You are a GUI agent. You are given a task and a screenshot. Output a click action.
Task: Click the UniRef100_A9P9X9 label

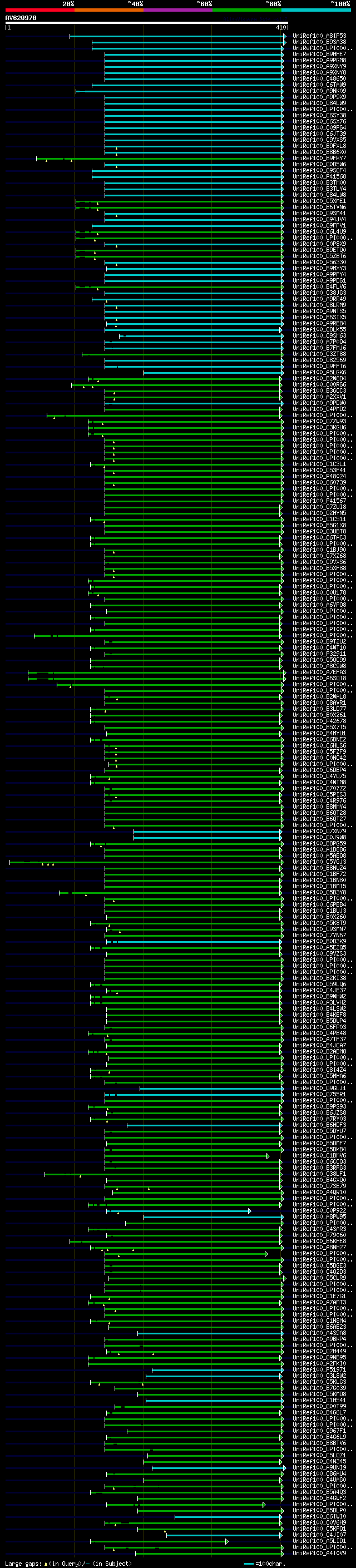pyautogui.click(x=319, y=97)
